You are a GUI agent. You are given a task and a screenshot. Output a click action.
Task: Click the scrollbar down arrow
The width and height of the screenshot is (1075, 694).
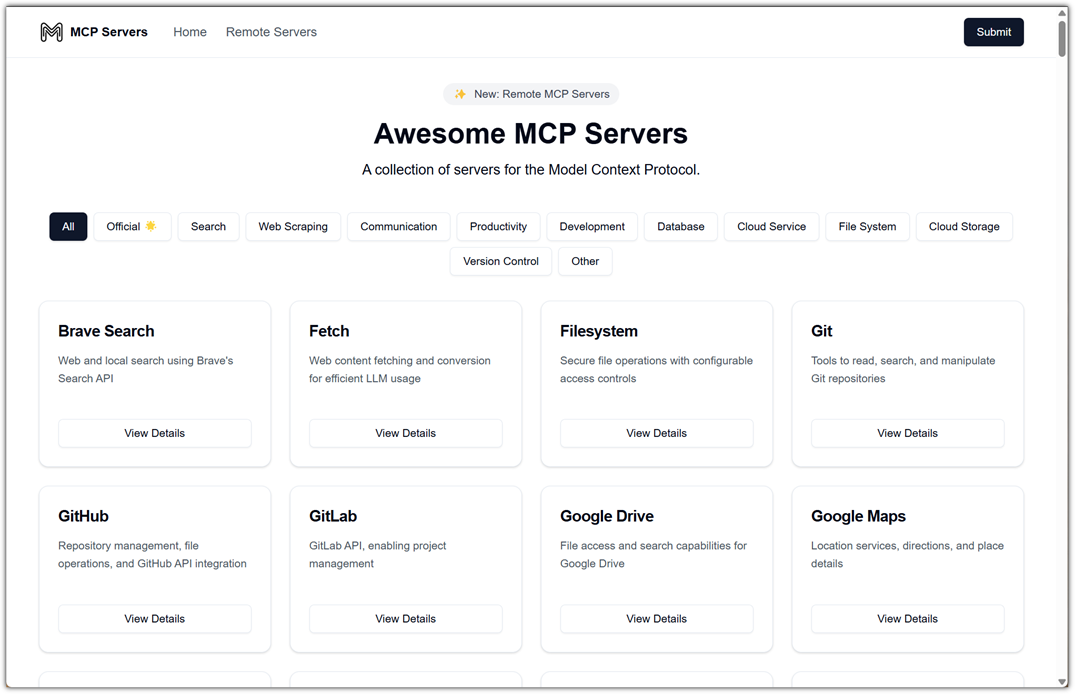[1062, 682]
